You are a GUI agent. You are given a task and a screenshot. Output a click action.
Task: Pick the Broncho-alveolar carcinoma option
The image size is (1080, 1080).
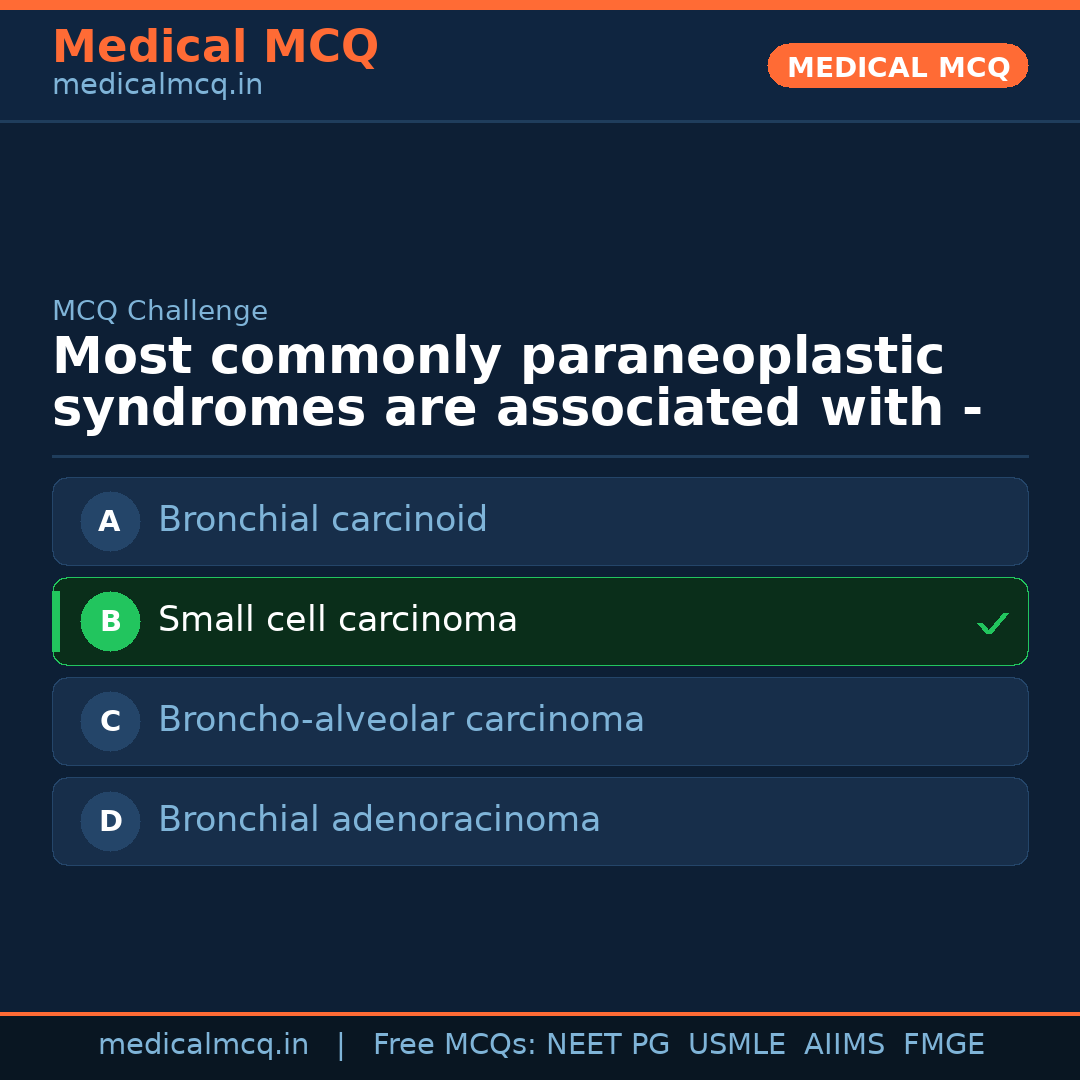click(x=400, y=720)
